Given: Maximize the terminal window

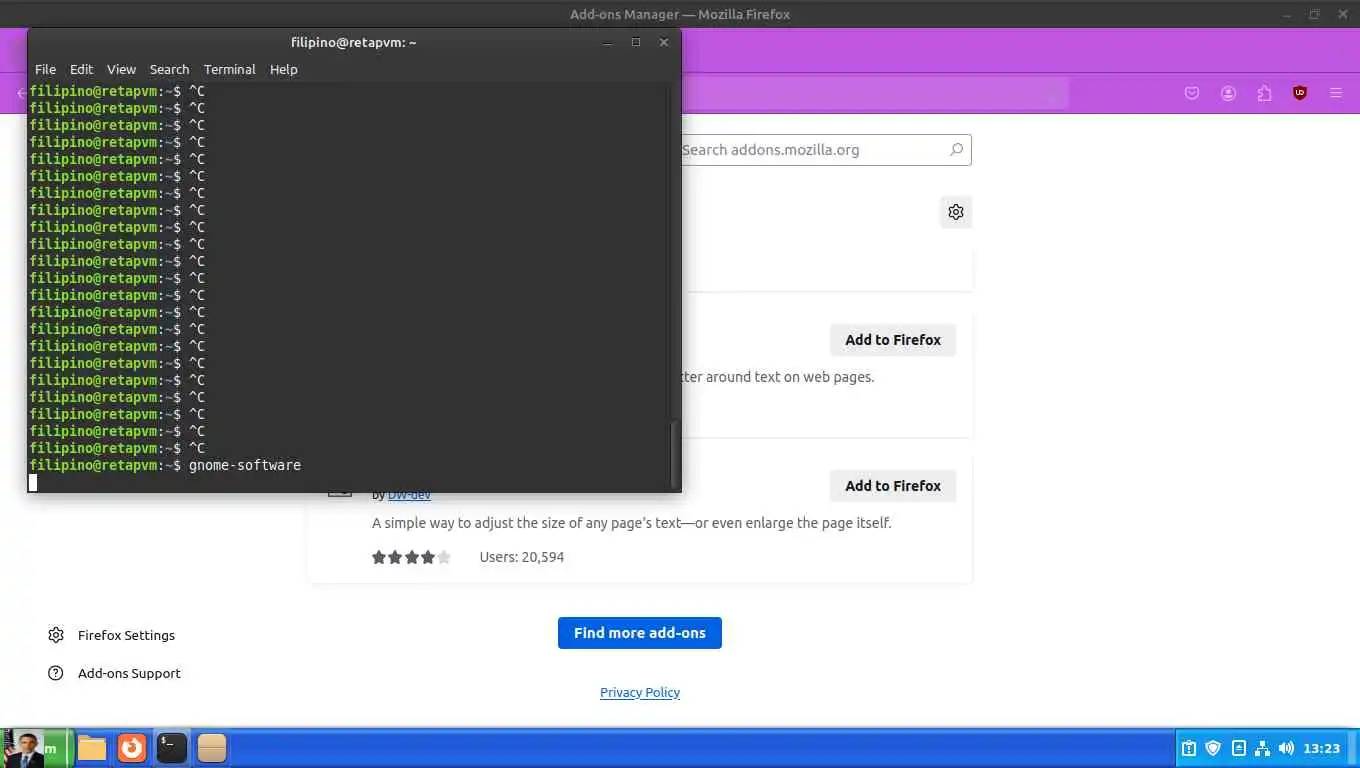Looking at the screenshot, I should (635, 42).
